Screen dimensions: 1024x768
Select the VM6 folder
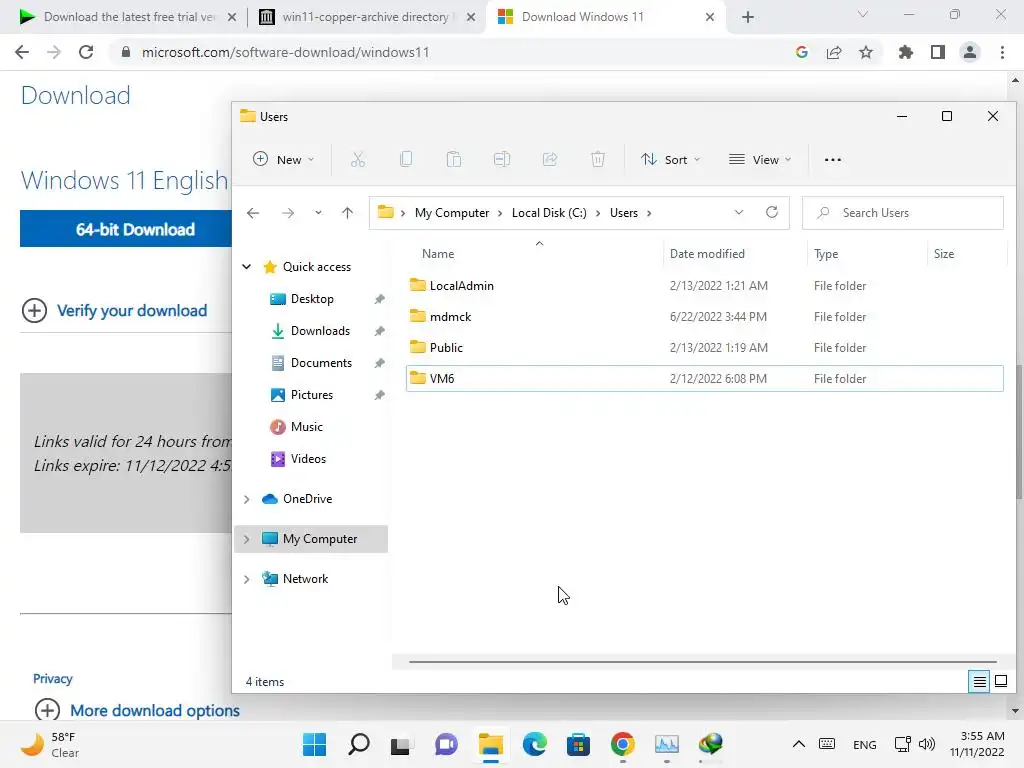[704, 379]
